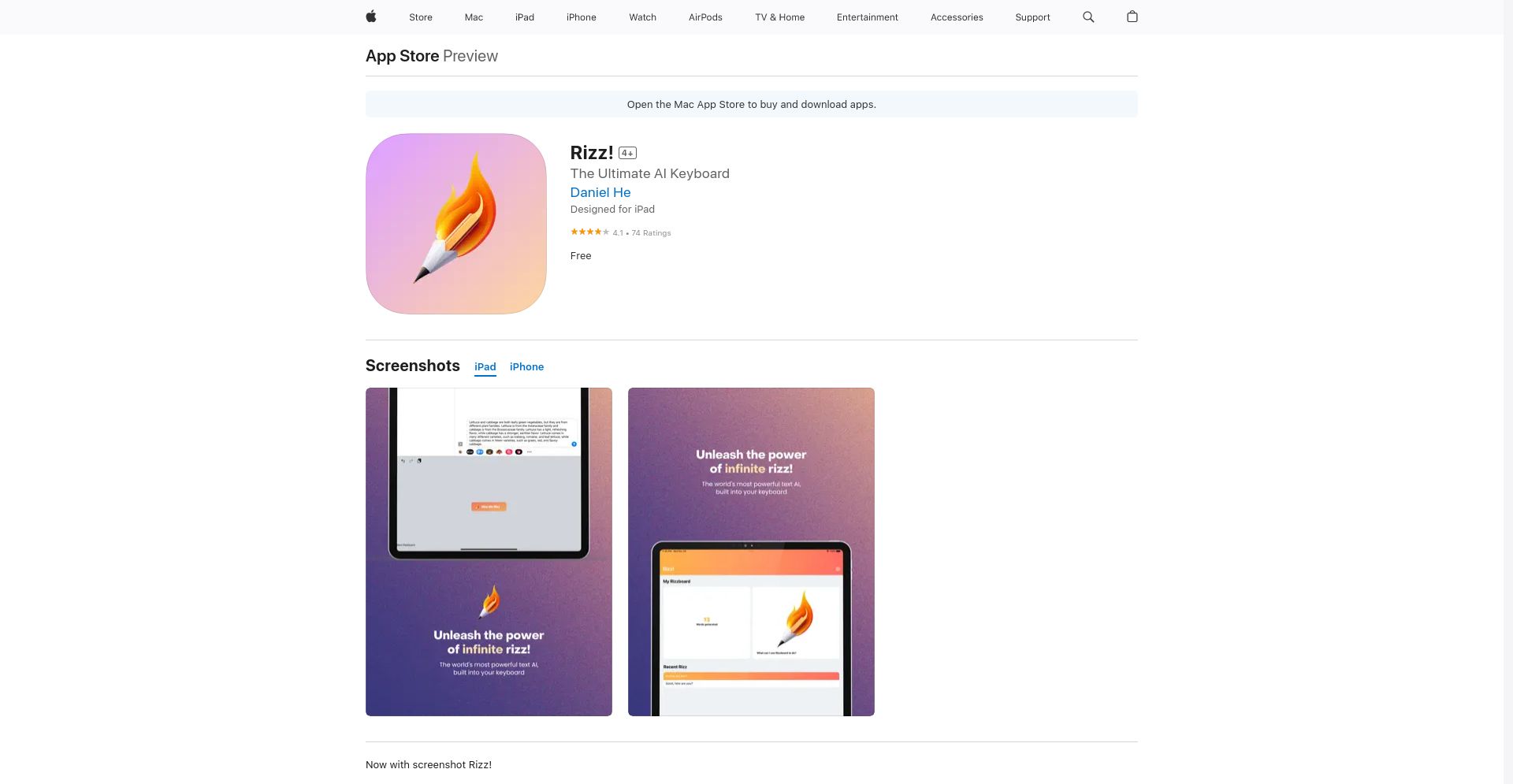Open the Support menu
The image size is (1513, 784).
[1033, 17]
